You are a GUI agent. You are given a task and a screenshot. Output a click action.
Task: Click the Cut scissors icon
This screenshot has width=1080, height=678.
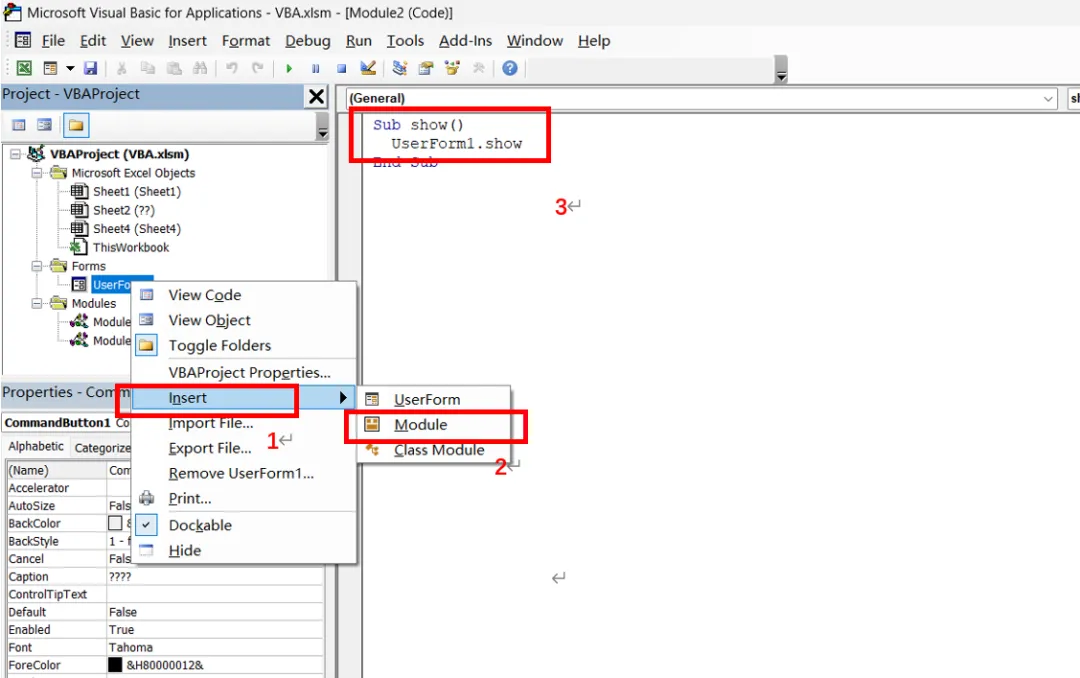[121, 68]
